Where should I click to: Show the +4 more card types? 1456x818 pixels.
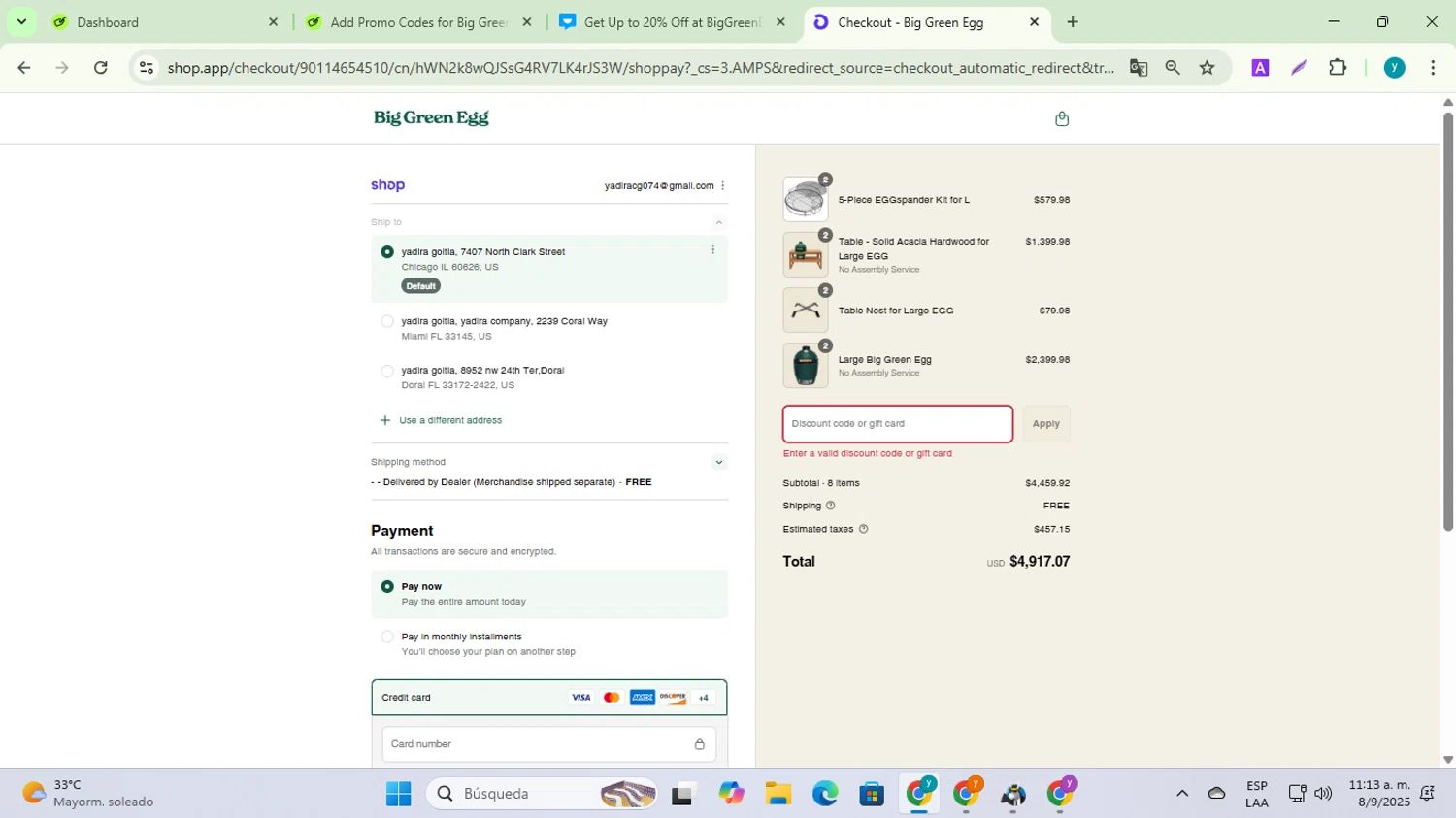[704, 698]
